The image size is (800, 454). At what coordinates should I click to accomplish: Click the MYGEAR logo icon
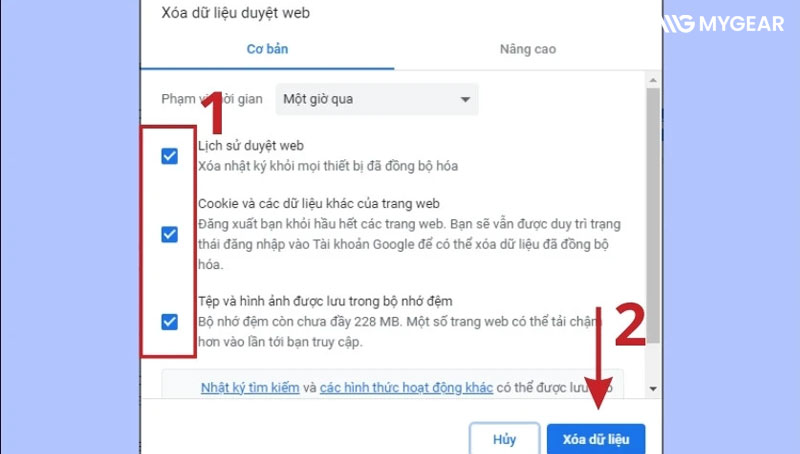tap(678, 23)
